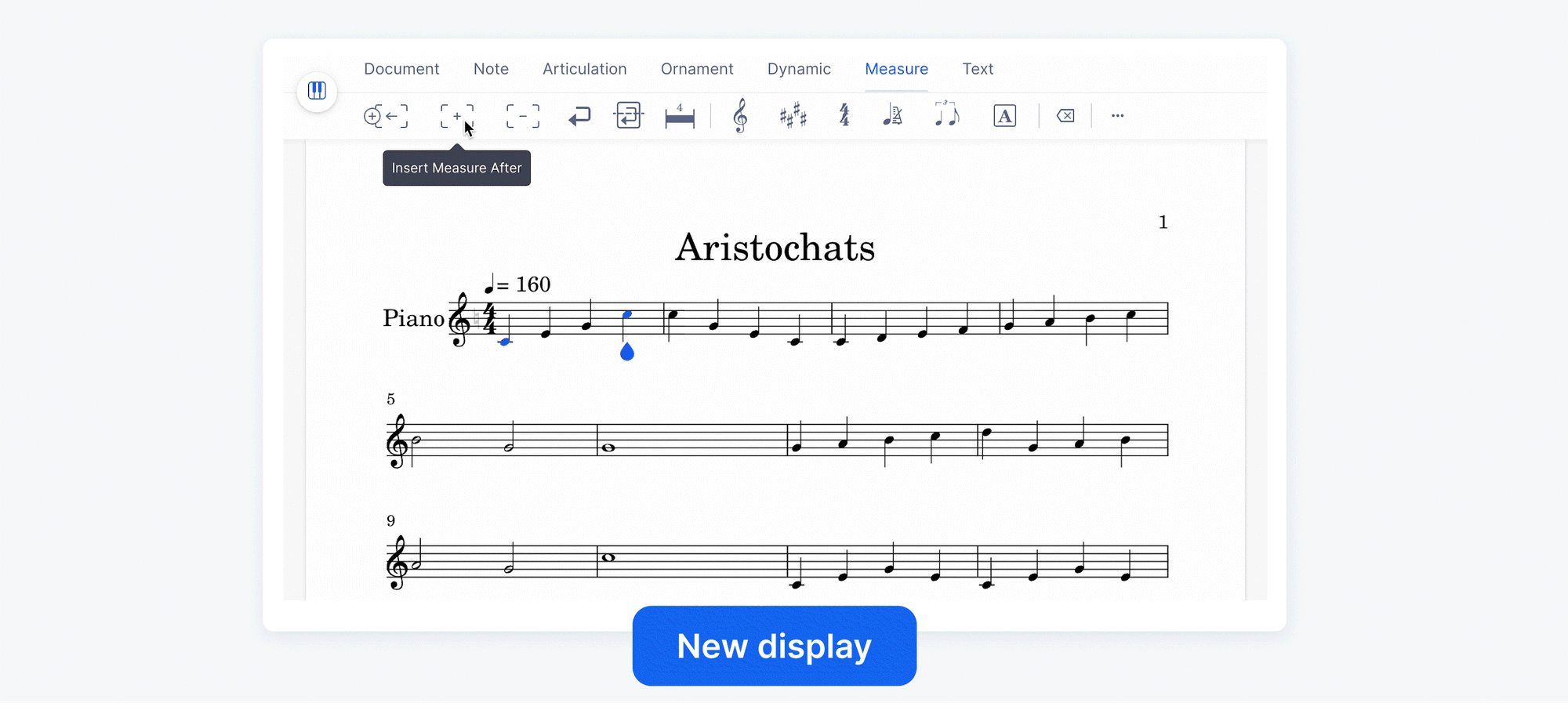Click the backspace delete icon in toolbar
This screenshot has width=1568, height=710.
tap(1065, 116)
